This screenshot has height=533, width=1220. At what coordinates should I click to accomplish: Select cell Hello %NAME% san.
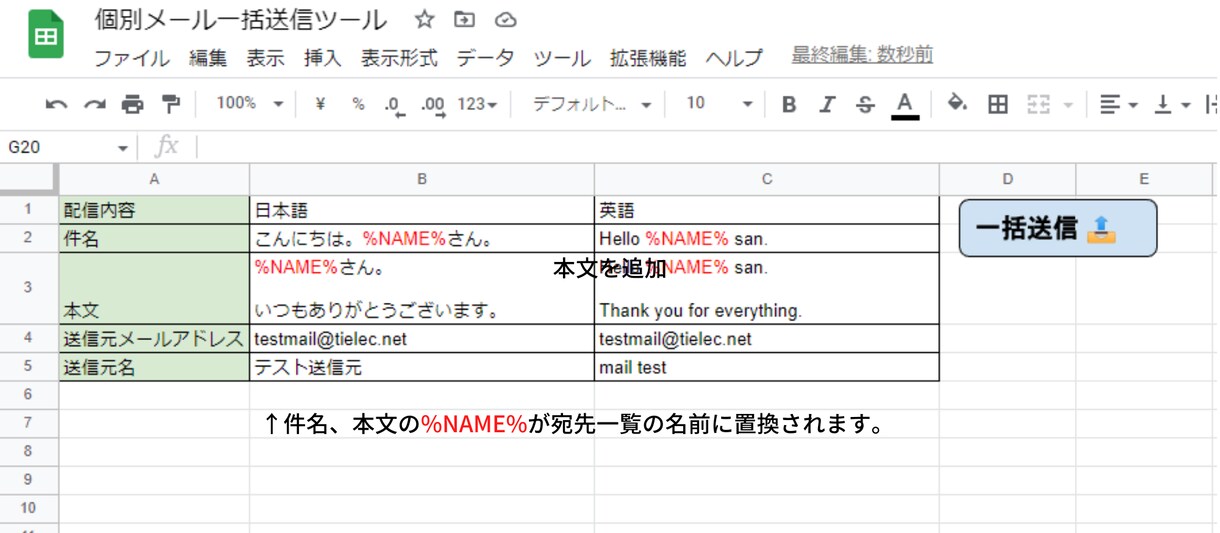pos(767,239)
